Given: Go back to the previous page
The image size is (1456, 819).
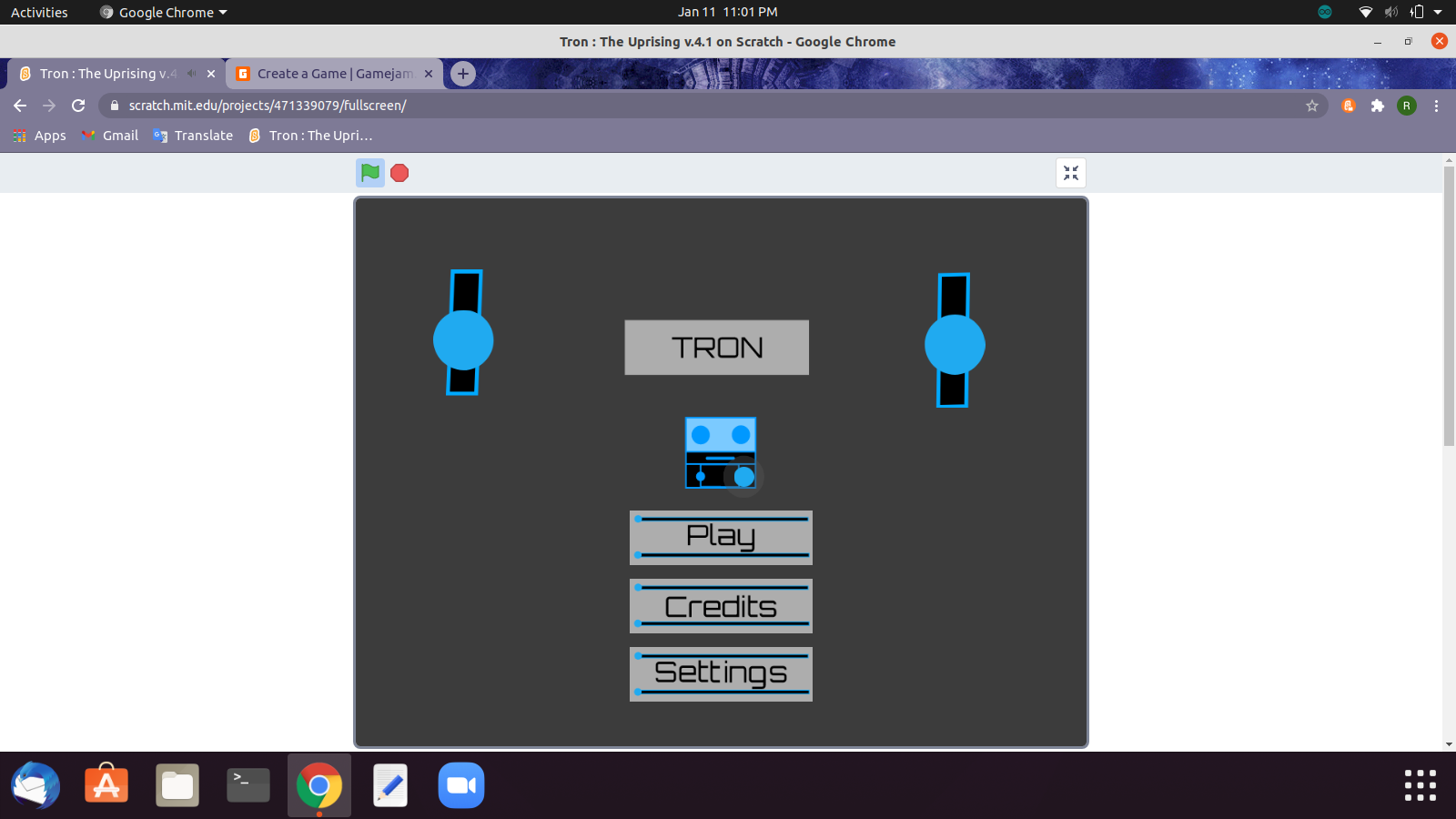Looking at the screenshot, I should tap(20, 106).
